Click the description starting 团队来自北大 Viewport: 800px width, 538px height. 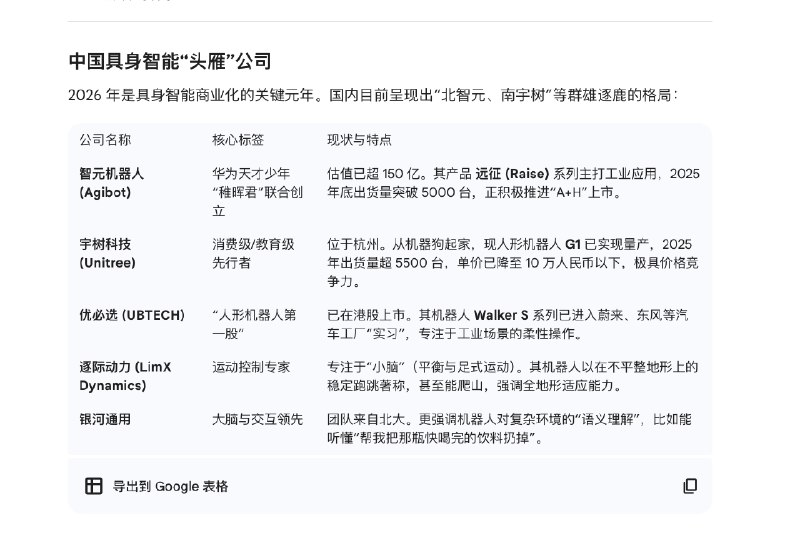[509, 429]
